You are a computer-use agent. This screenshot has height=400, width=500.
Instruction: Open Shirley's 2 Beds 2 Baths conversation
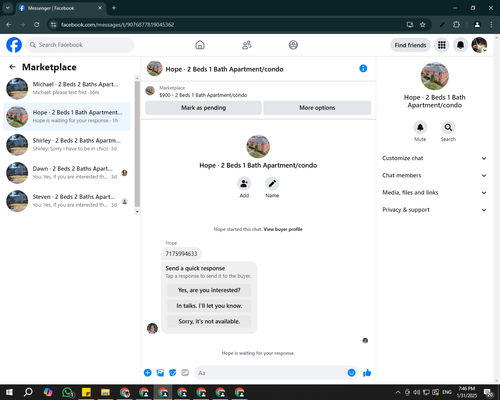point(67,144)
